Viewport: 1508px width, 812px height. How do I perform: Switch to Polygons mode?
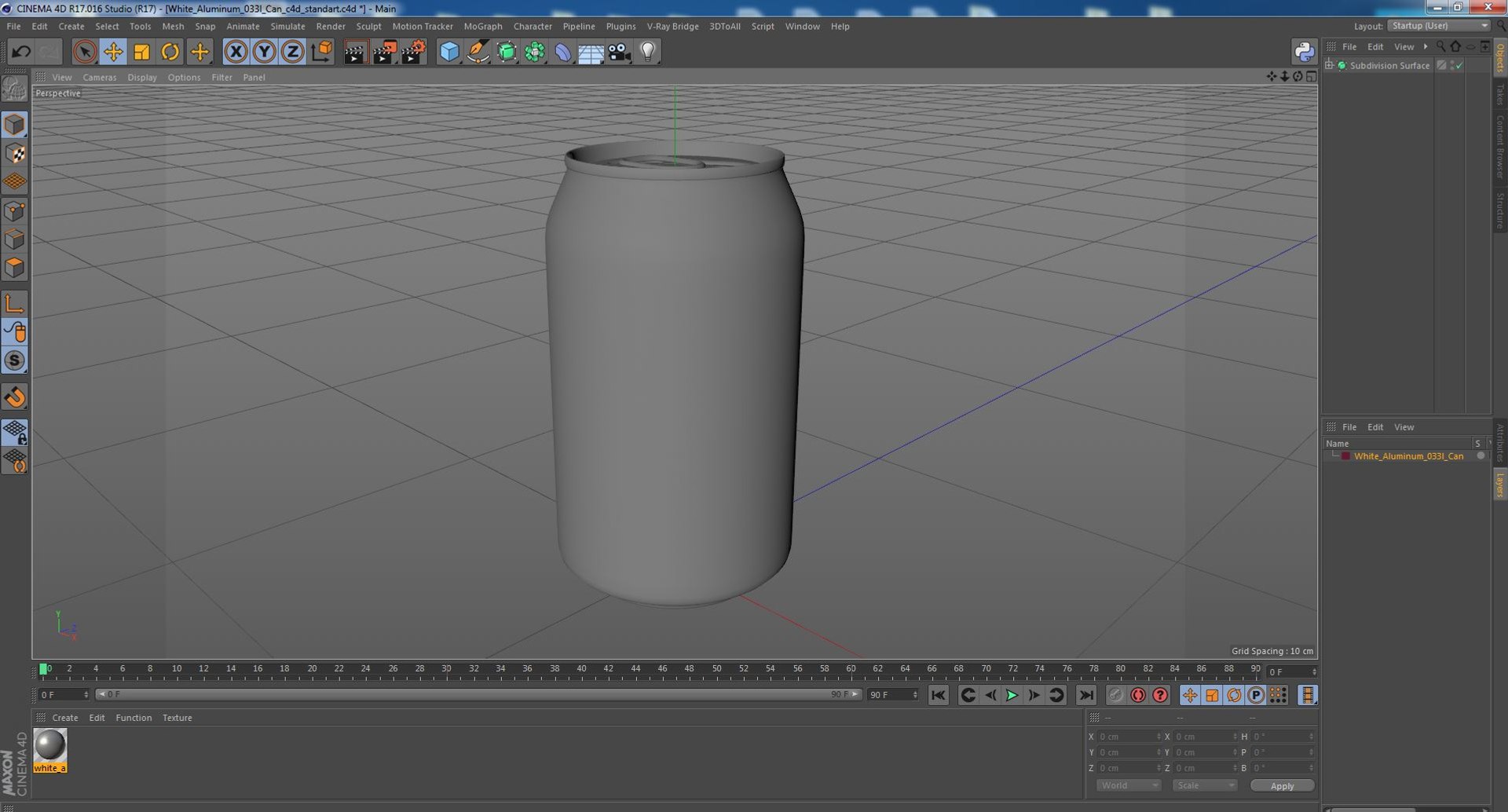coord(15,267)
